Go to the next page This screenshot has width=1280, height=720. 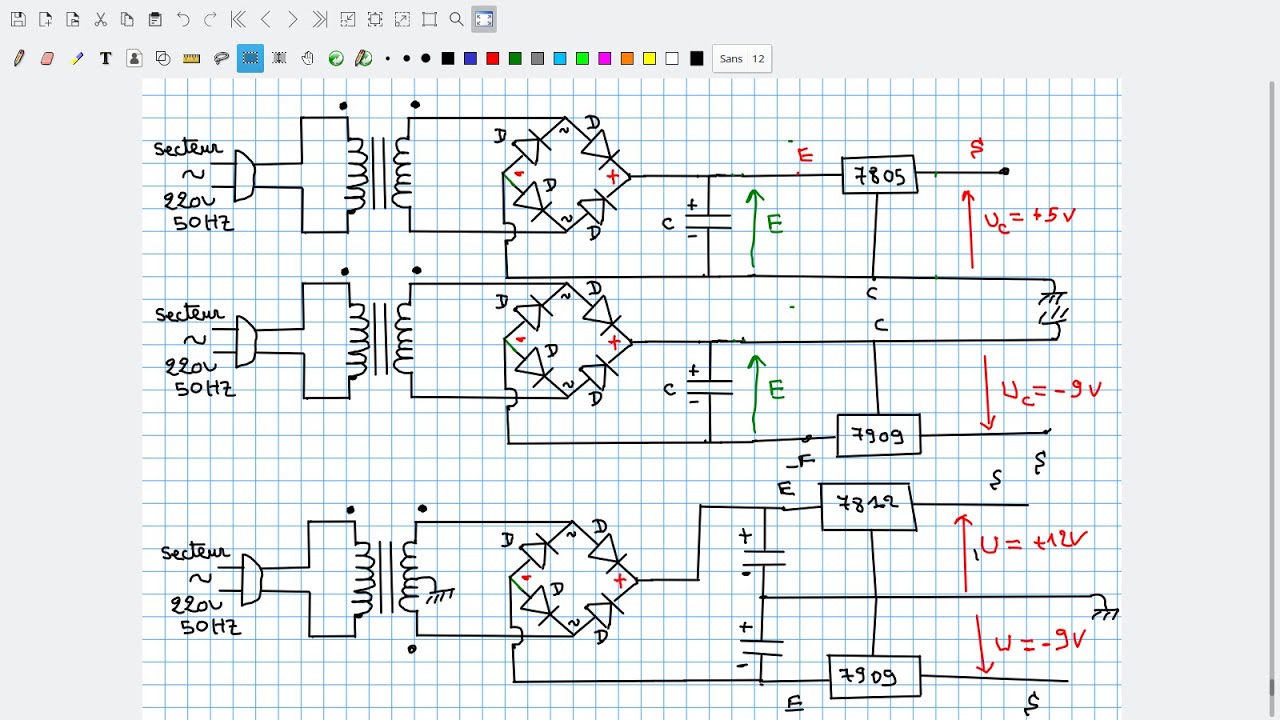coord(292,19)
